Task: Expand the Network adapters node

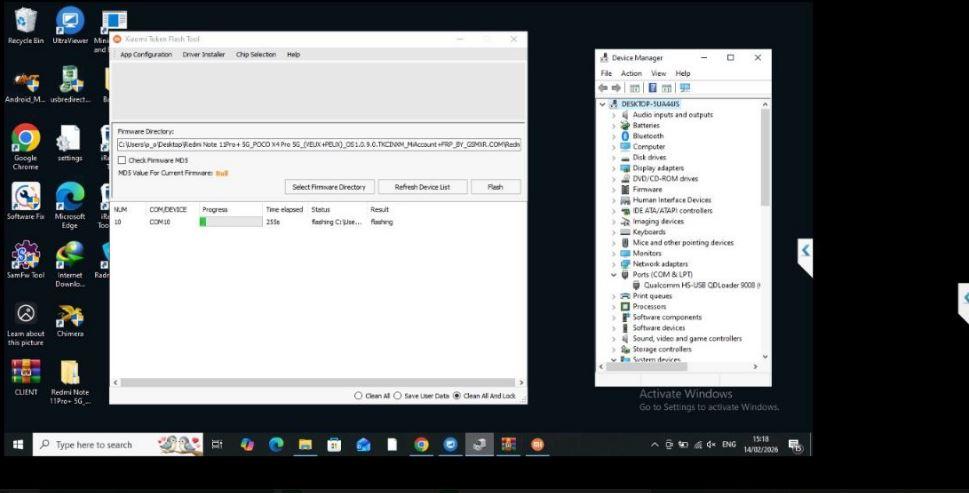Action: click(614, 264)
